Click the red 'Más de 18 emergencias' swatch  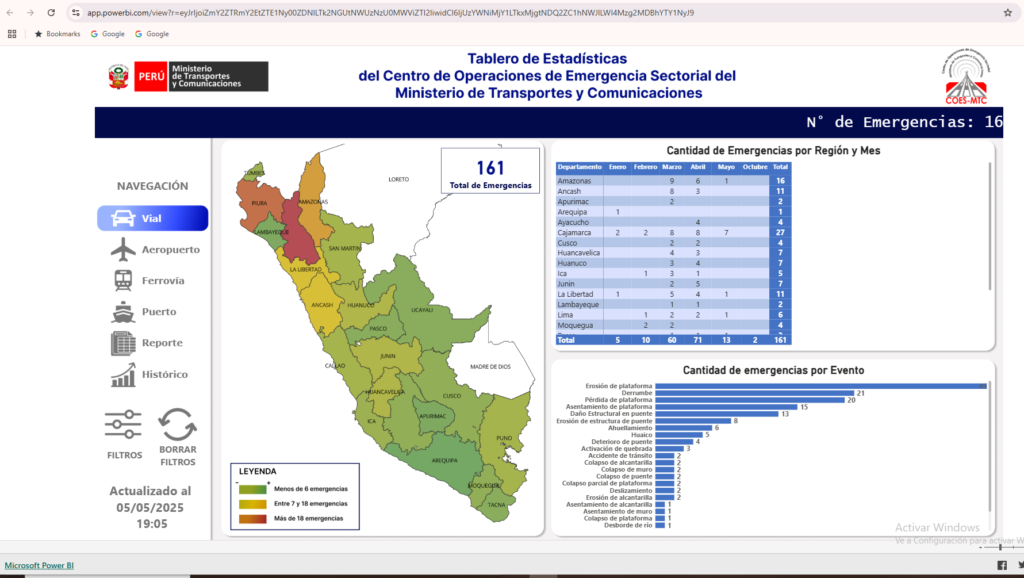coord(253,519)
